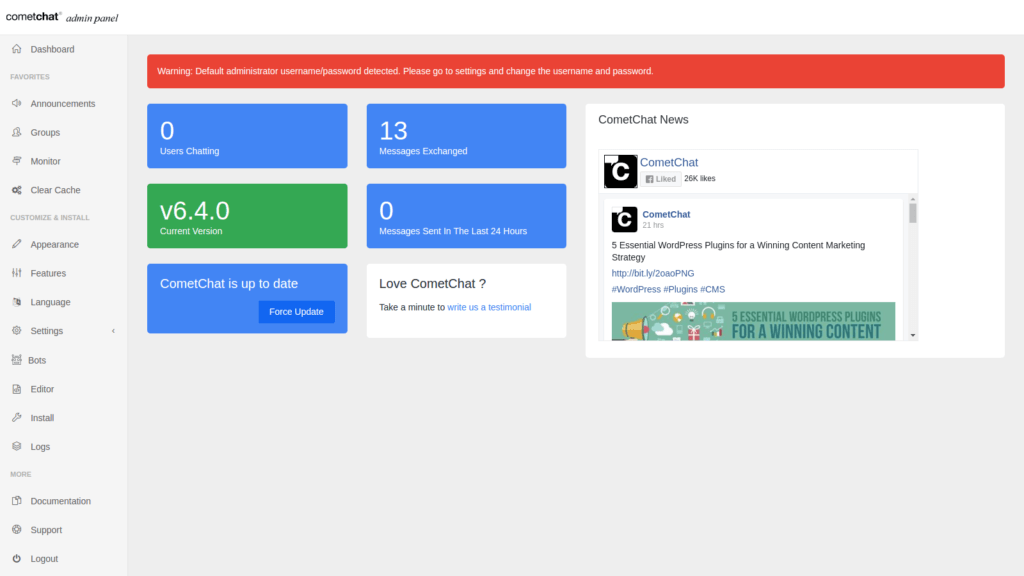This screenshot has width=1024, height=576.
Task: Click the #CMS hashtag
Action: [x=712, y=289]
